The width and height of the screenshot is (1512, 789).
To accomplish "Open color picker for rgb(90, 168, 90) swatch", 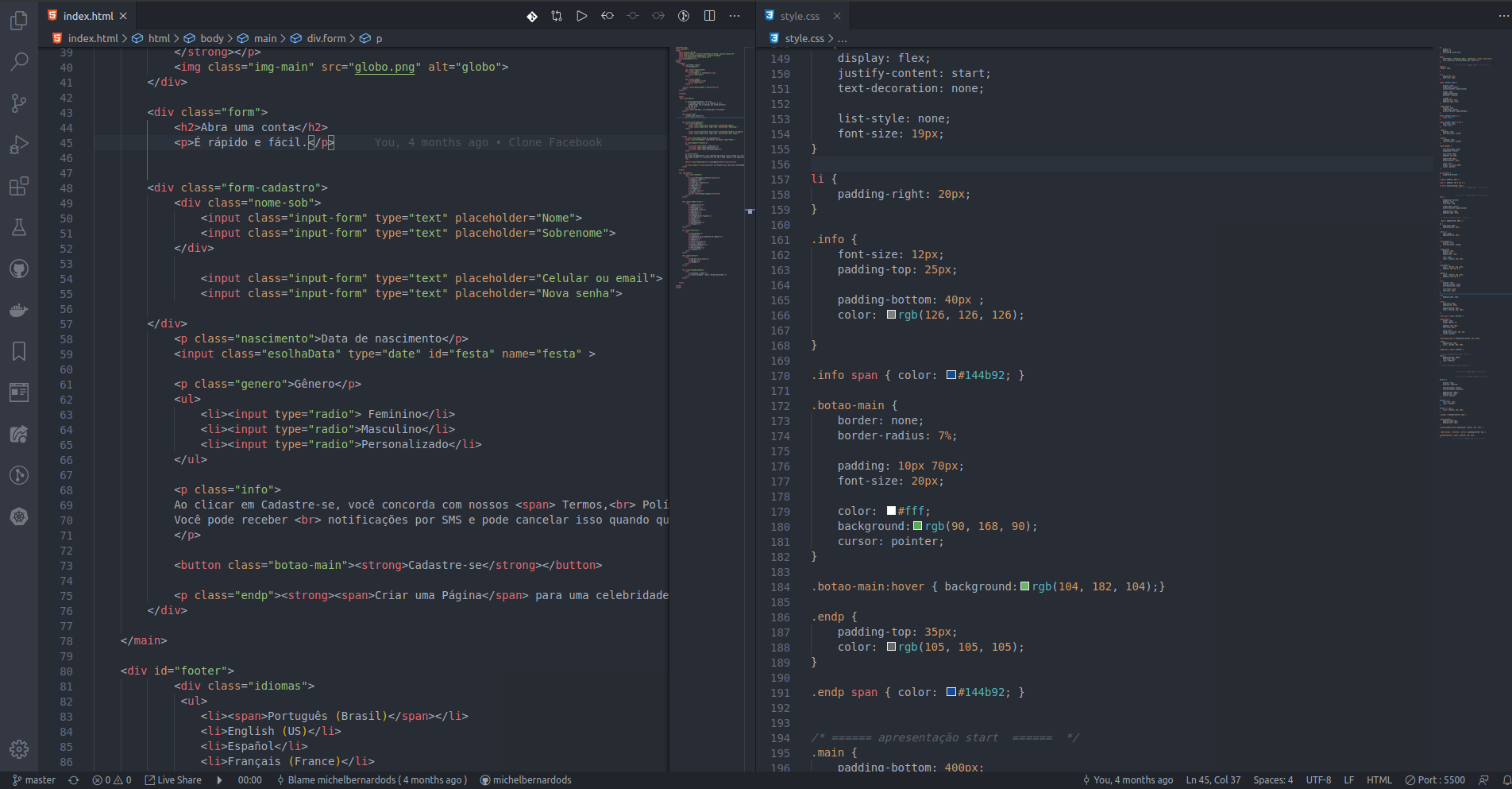I will [x=917, y=526].
